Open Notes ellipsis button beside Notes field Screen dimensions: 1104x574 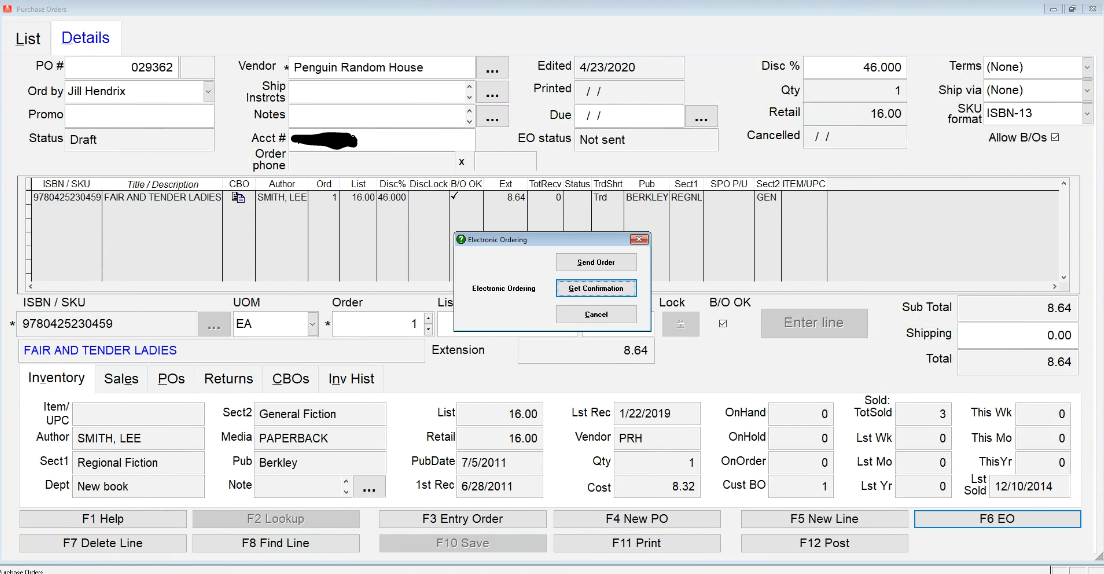[x=492, y=116]
